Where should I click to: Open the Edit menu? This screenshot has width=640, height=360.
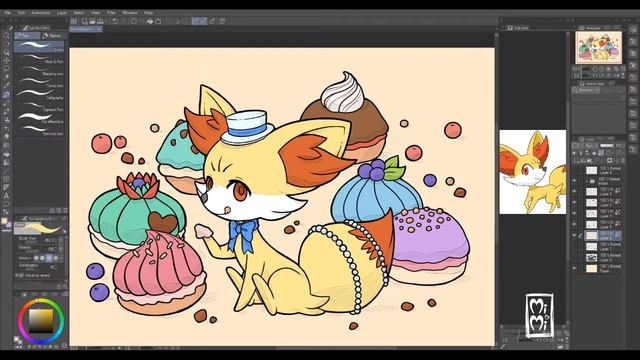point(21,13)
